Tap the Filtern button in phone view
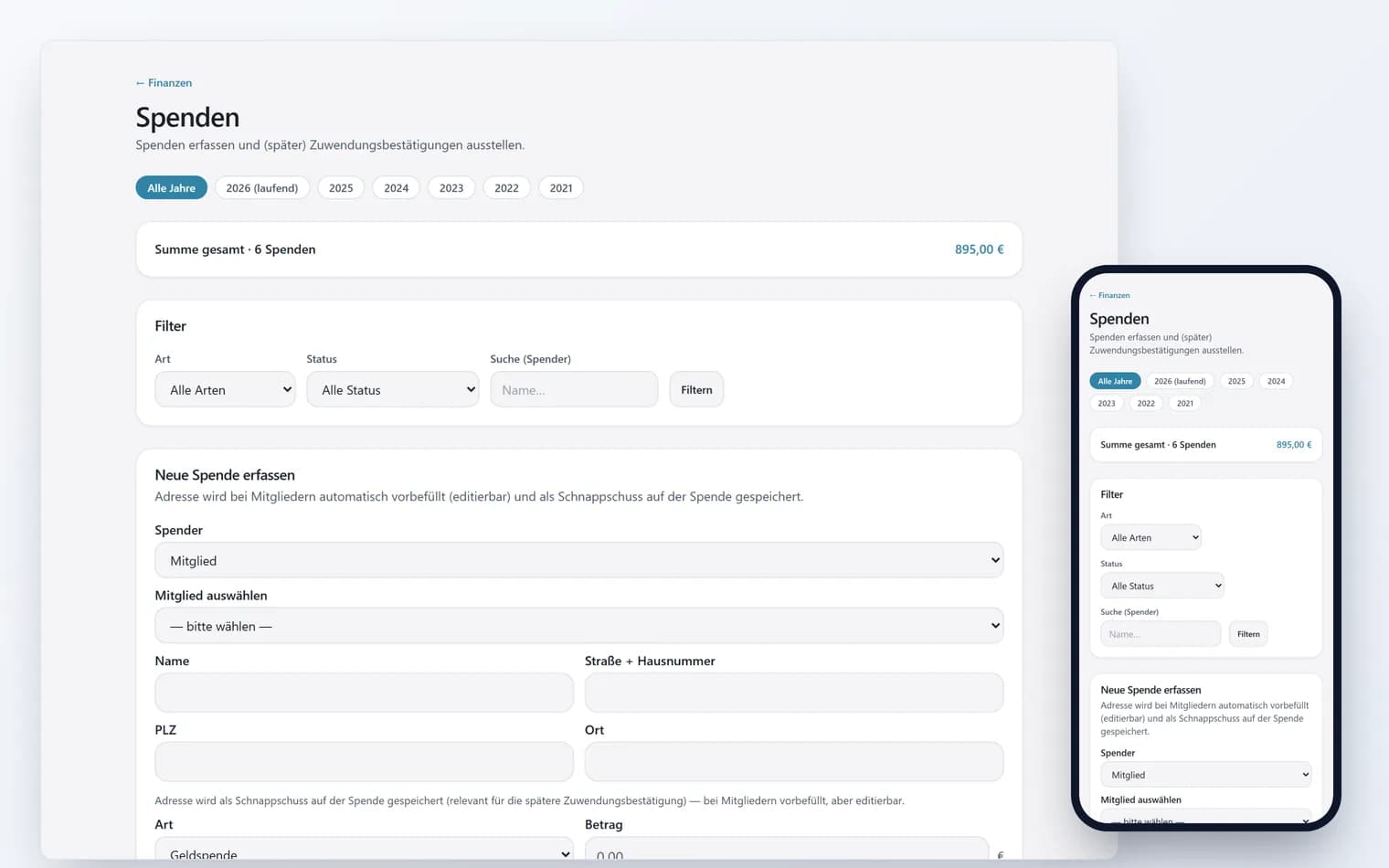This screenshot has height=868, width=1389. [1248, 634]
